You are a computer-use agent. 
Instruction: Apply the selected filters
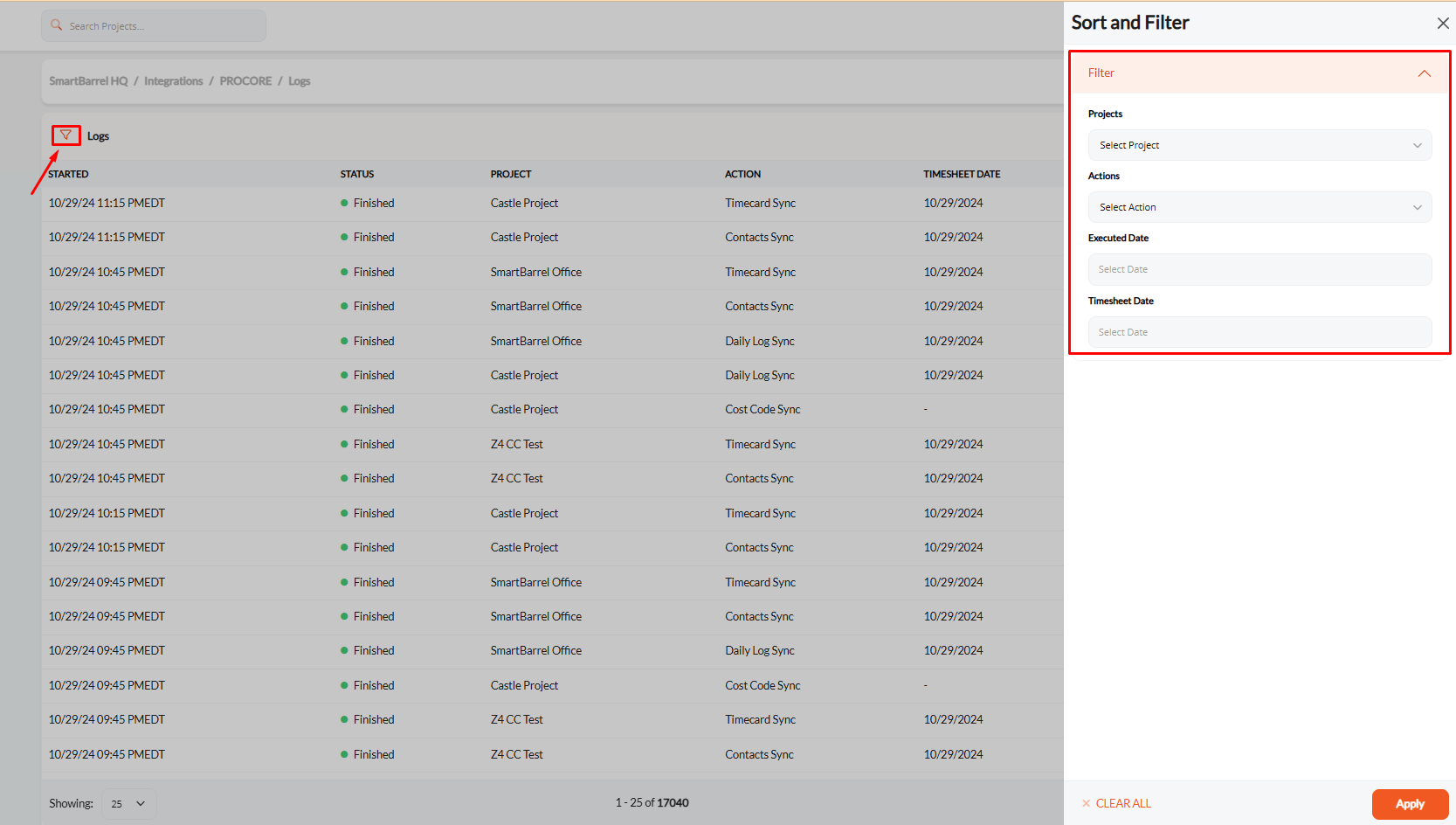point(1410,804)
